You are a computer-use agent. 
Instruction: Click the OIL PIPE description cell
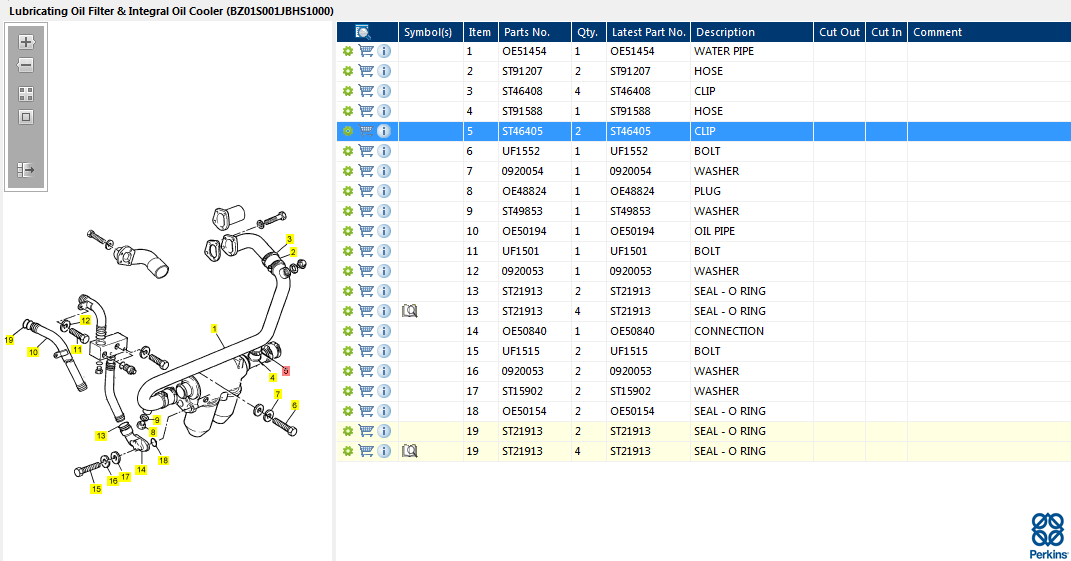714,231
